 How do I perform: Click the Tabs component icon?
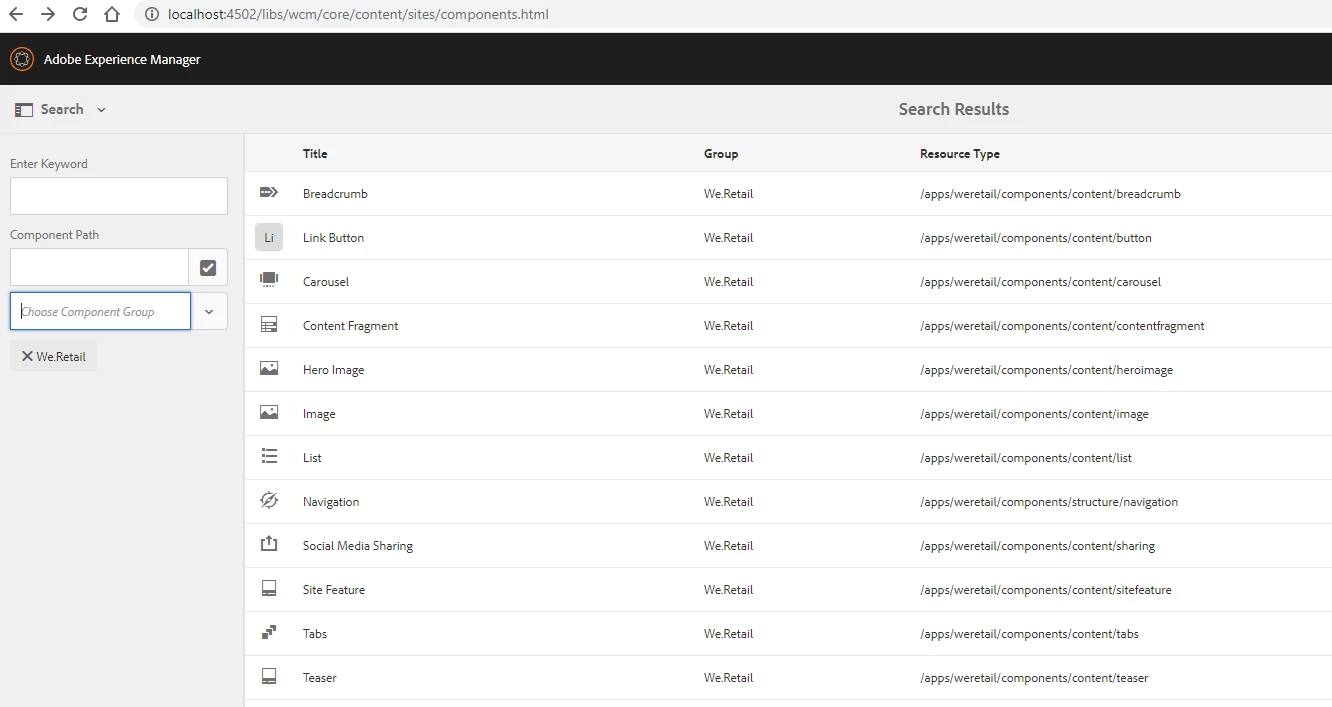[269, 633]
